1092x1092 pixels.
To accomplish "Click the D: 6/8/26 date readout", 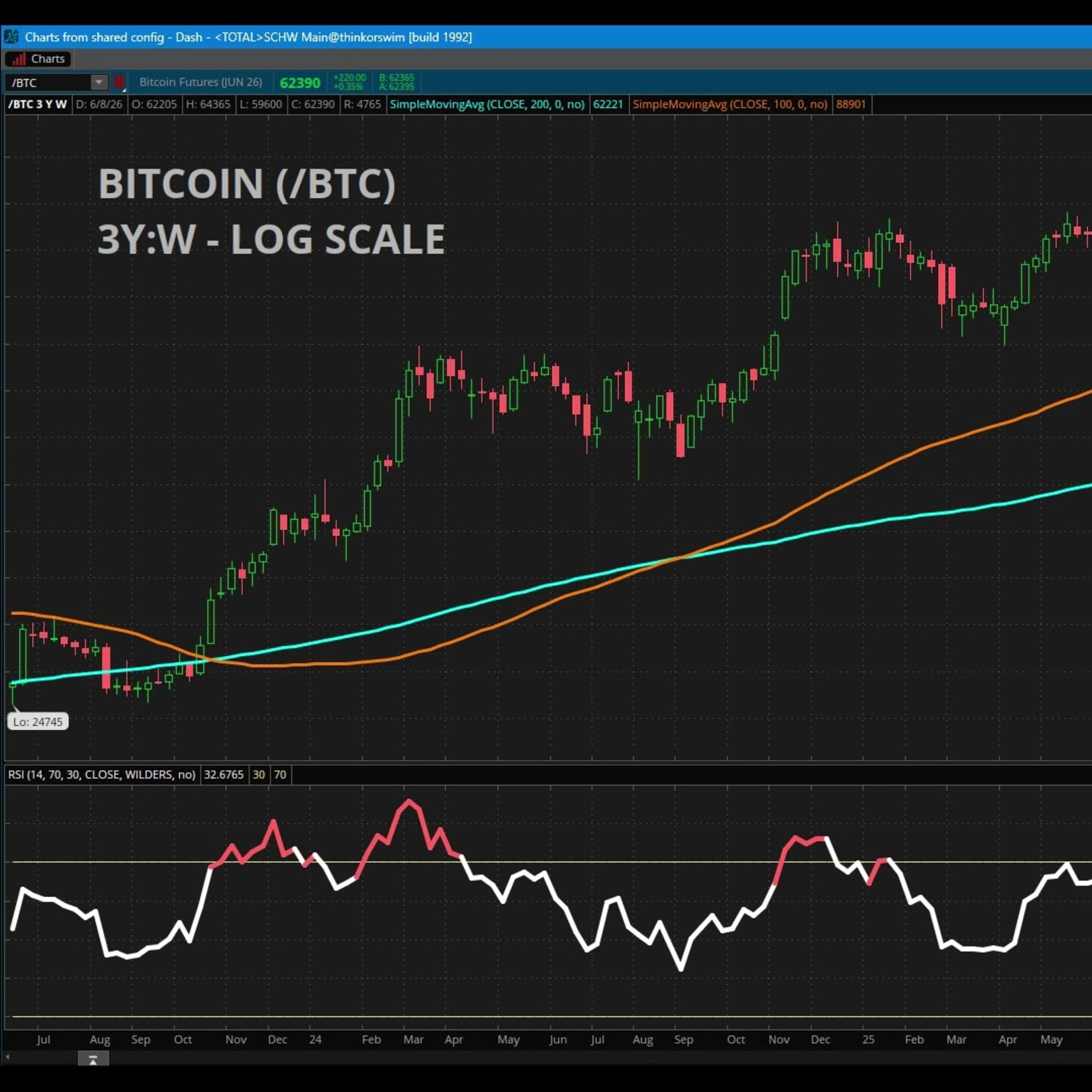I will point(99,104).
